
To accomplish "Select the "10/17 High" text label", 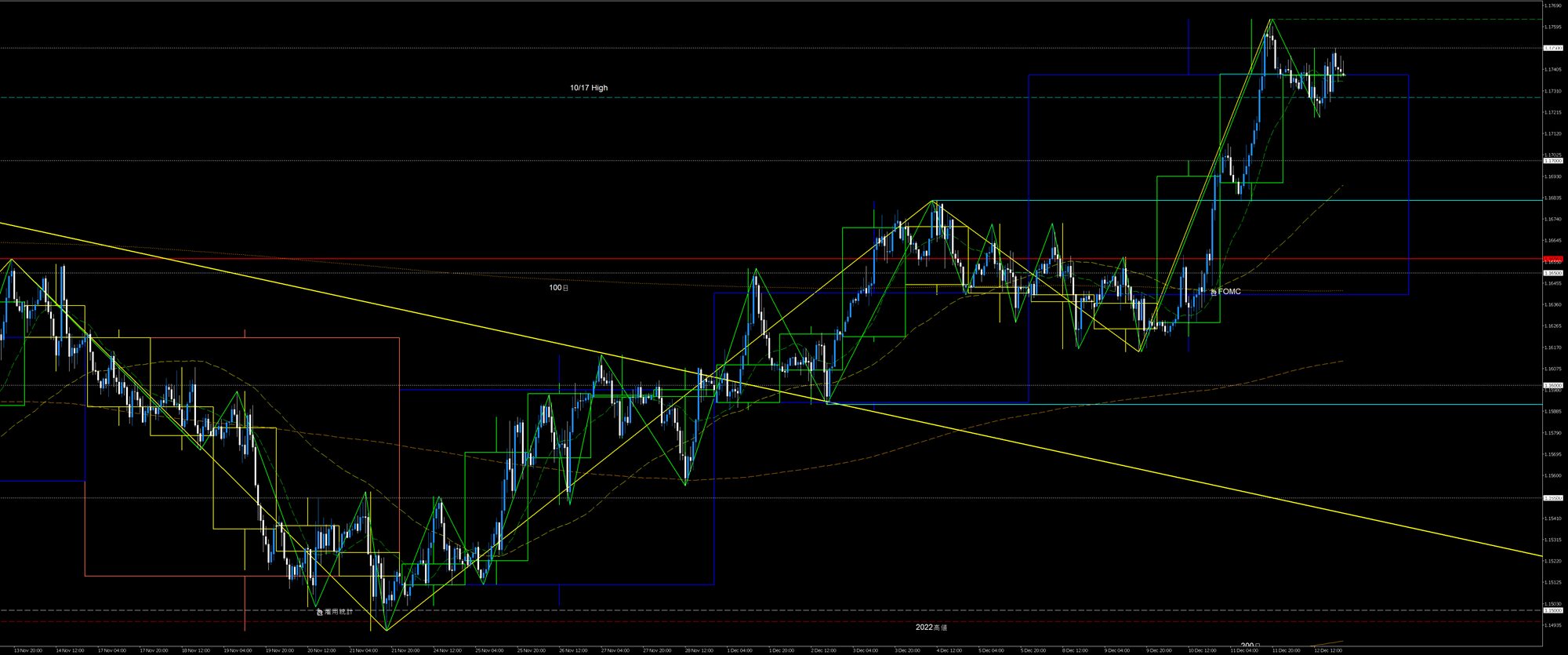I will point(589,88).
